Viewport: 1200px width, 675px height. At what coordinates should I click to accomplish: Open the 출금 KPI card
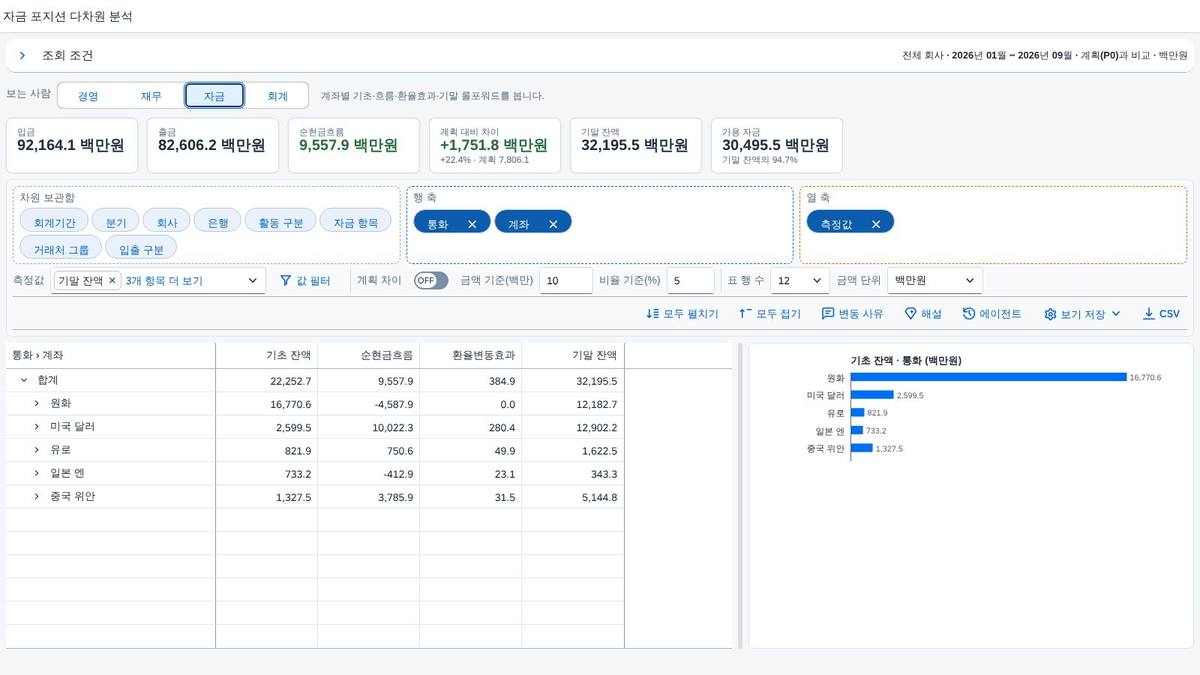click(215, 145)
